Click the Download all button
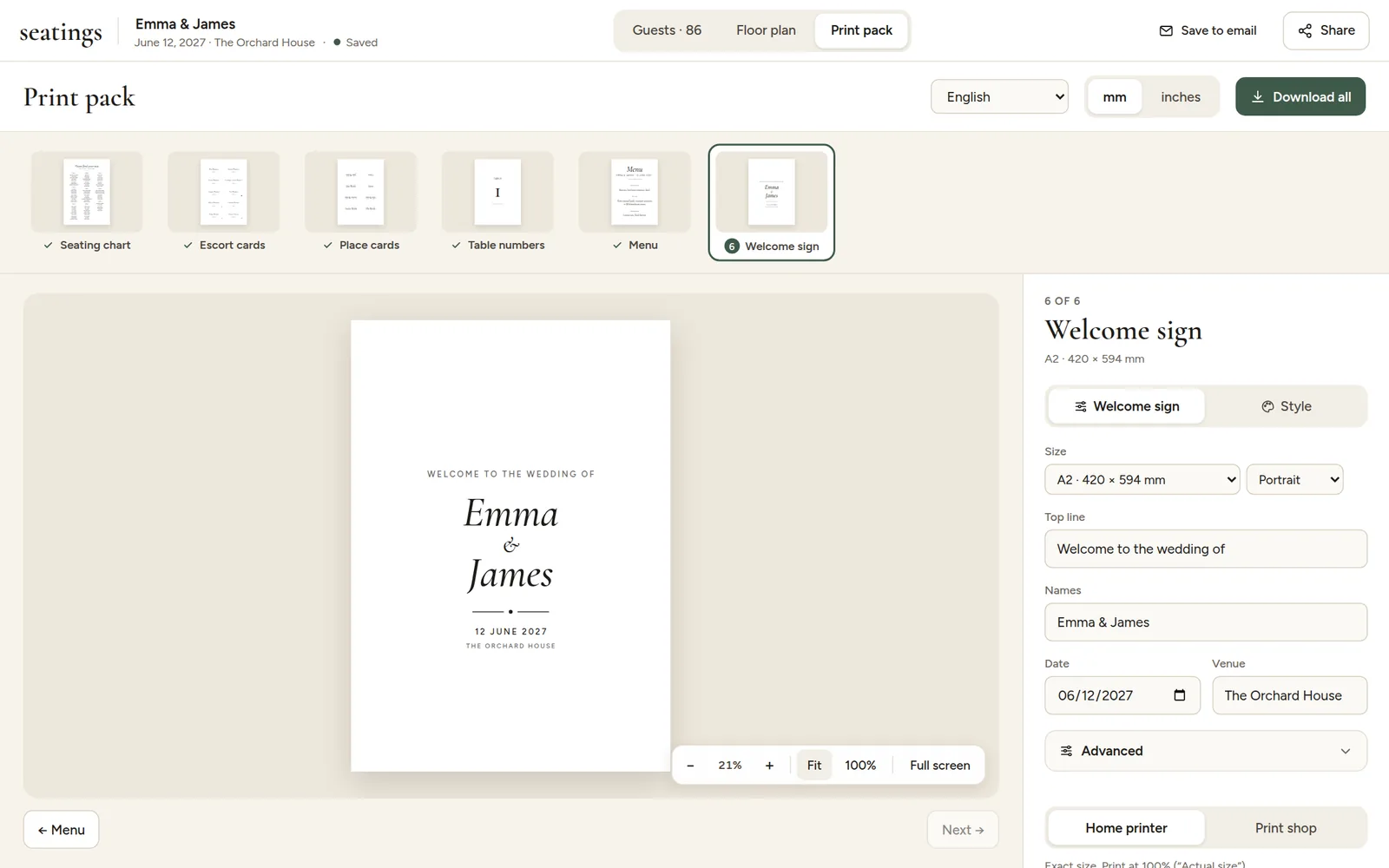Screen dimensions: 1389x868 (x=1300, y=96)
